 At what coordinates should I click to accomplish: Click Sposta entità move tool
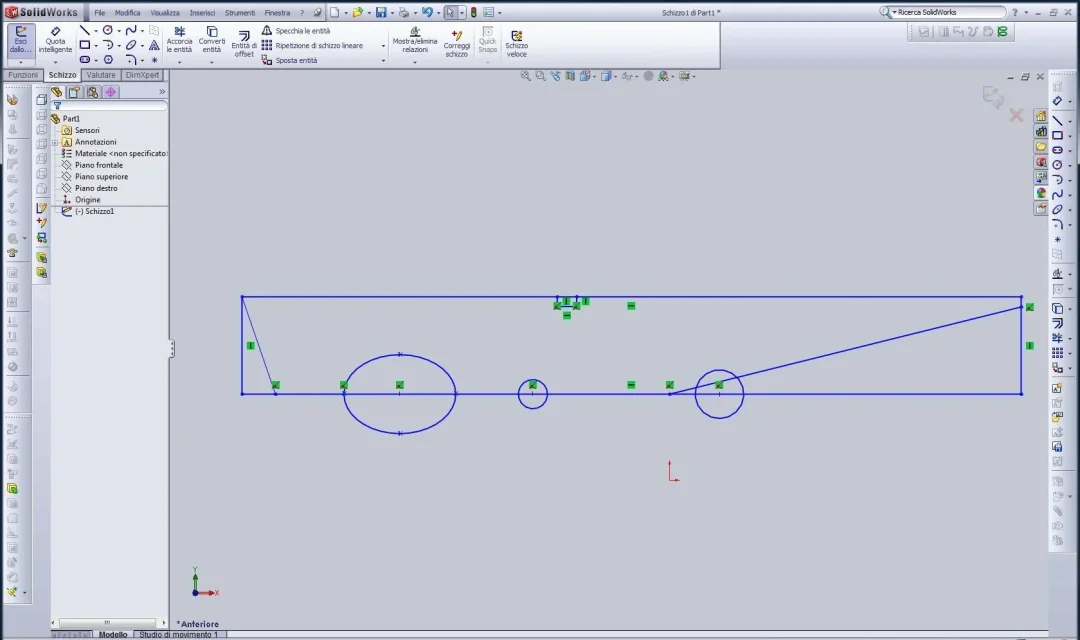pos(289,61)
